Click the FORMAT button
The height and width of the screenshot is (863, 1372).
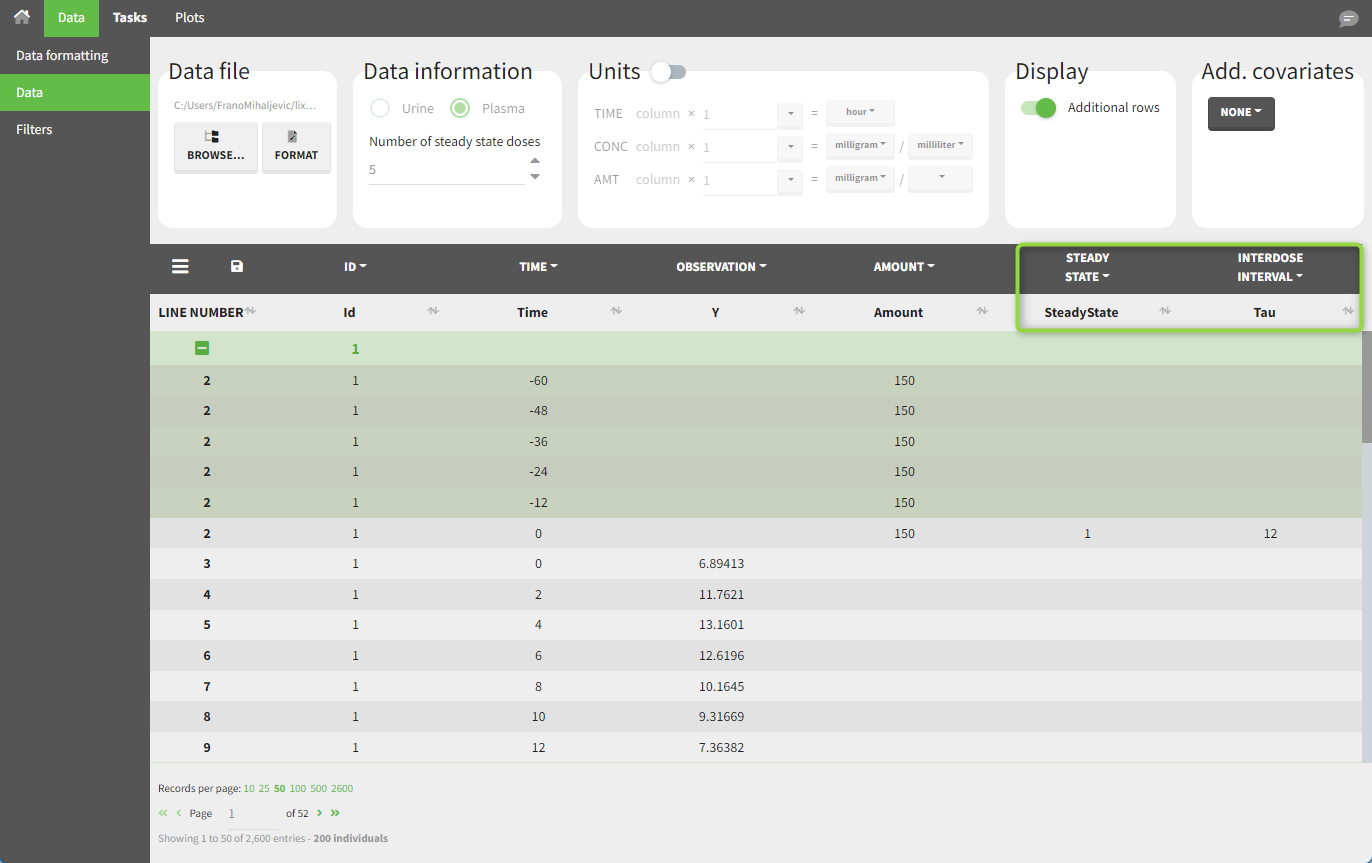(x=296, y=147)
